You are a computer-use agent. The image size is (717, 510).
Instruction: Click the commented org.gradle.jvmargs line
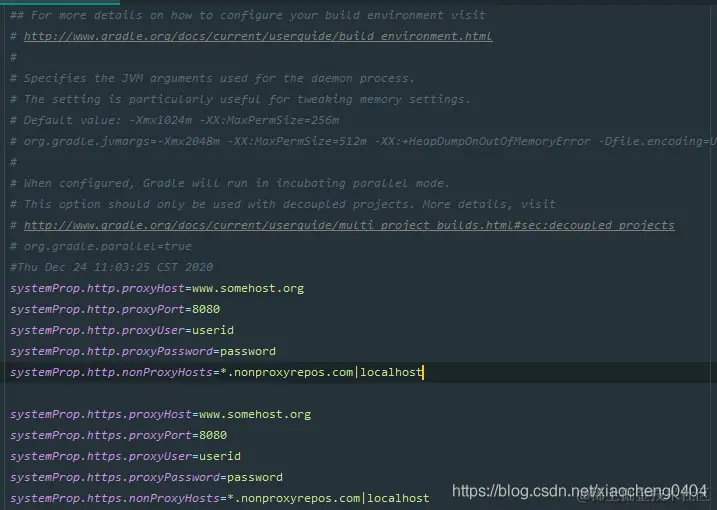pyautogui.click(x=363, y=141)
